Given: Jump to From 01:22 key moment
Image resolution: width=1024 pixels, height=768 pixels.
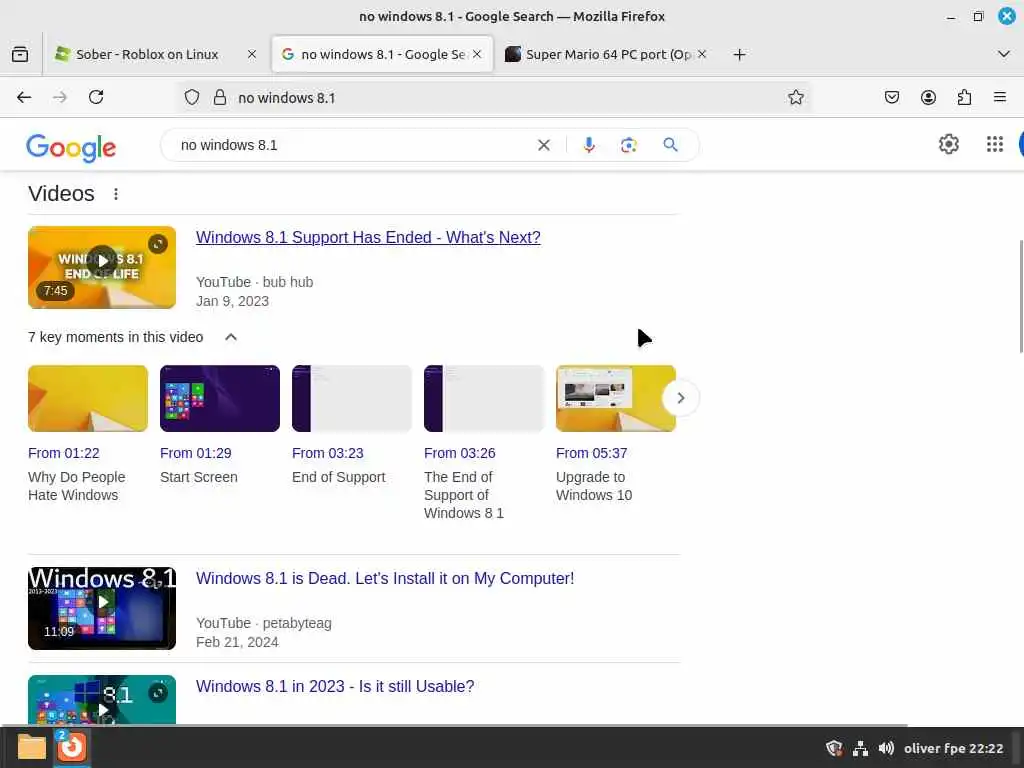Looking at the screenshot, I should (63, 453).
